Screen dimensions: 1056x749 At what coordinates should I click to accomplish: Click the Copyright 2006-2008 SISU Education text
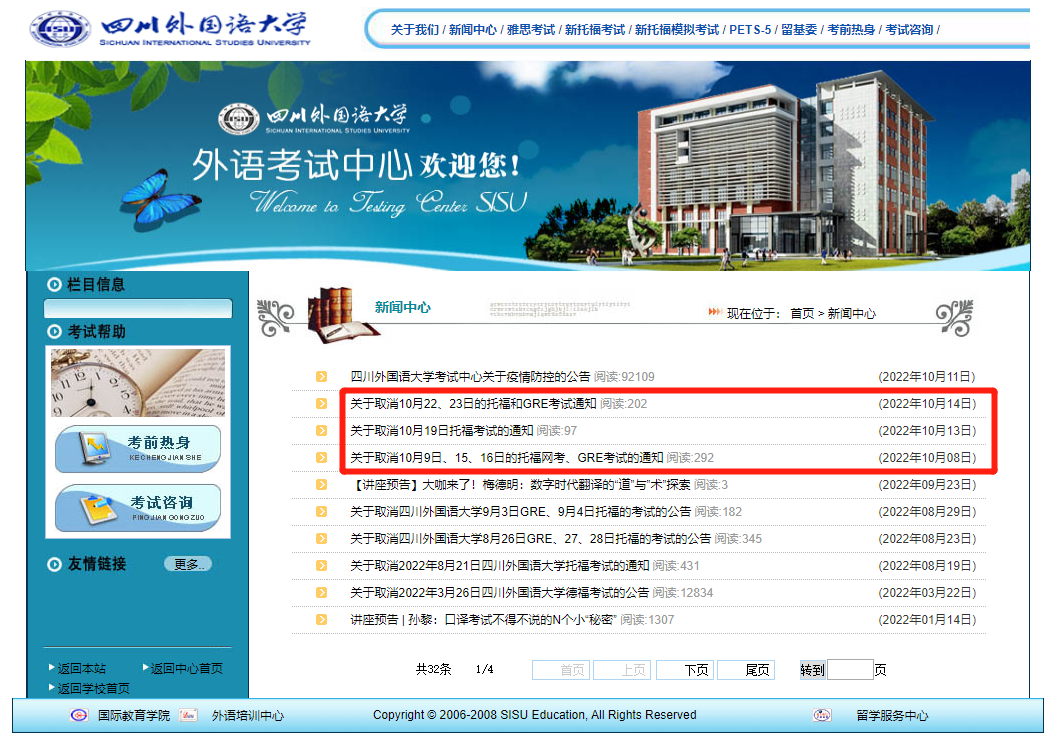(535, 715)
